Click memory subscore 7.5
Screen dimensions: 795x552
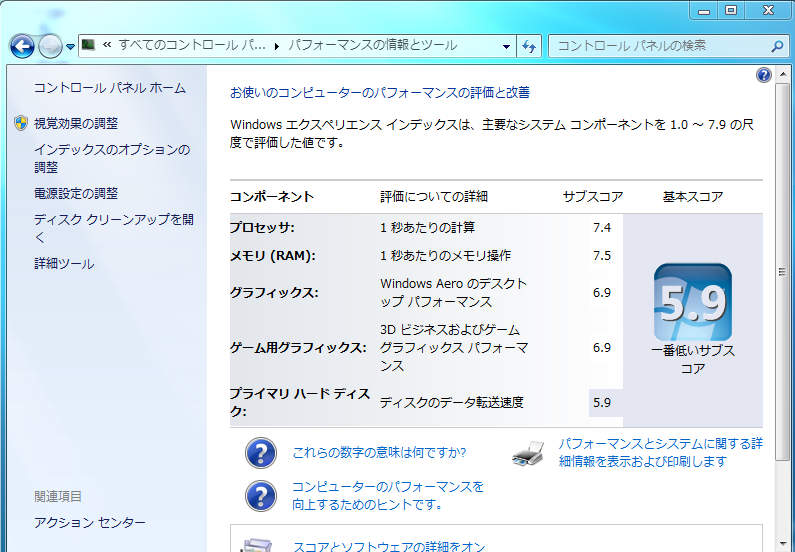(602, 255)
